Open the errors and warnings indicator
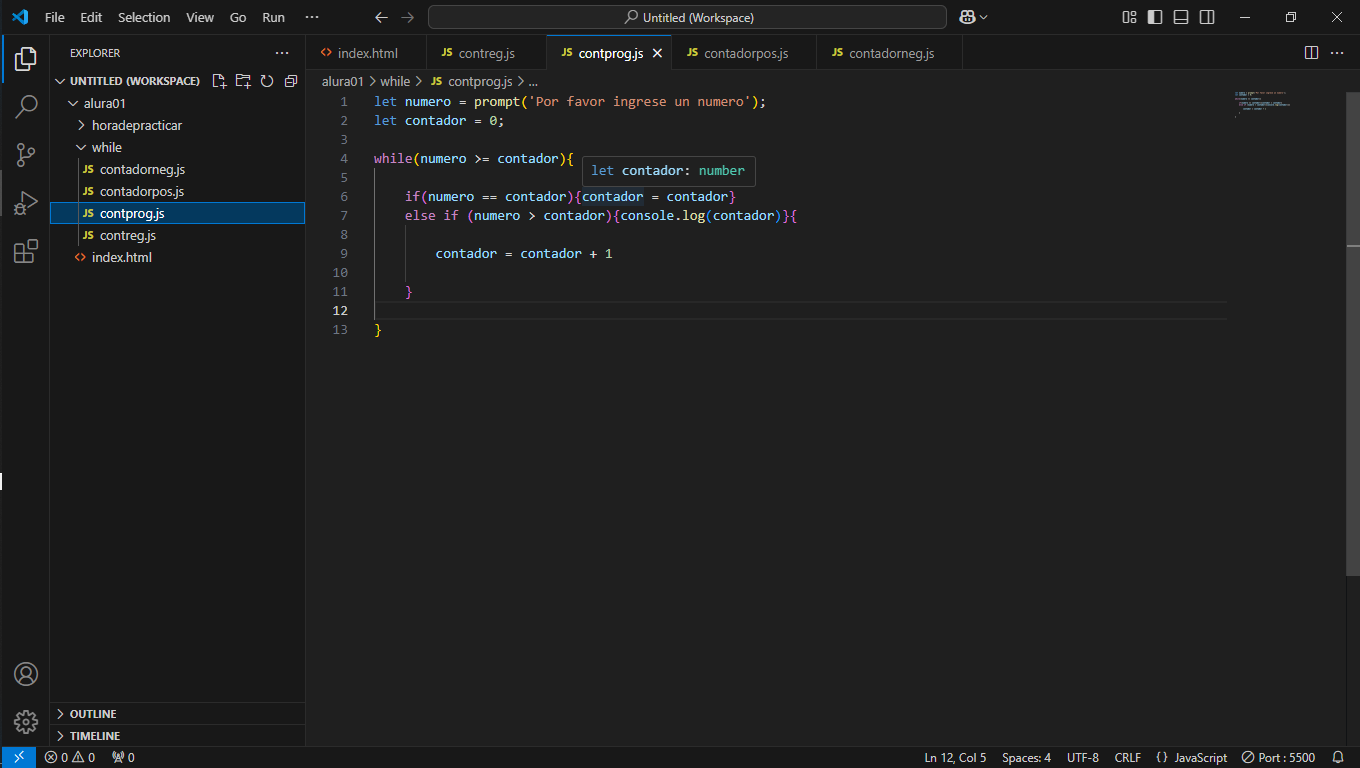Image resolution: width=1360 pixels, height=768 pixels. click(x=70, y=757)
